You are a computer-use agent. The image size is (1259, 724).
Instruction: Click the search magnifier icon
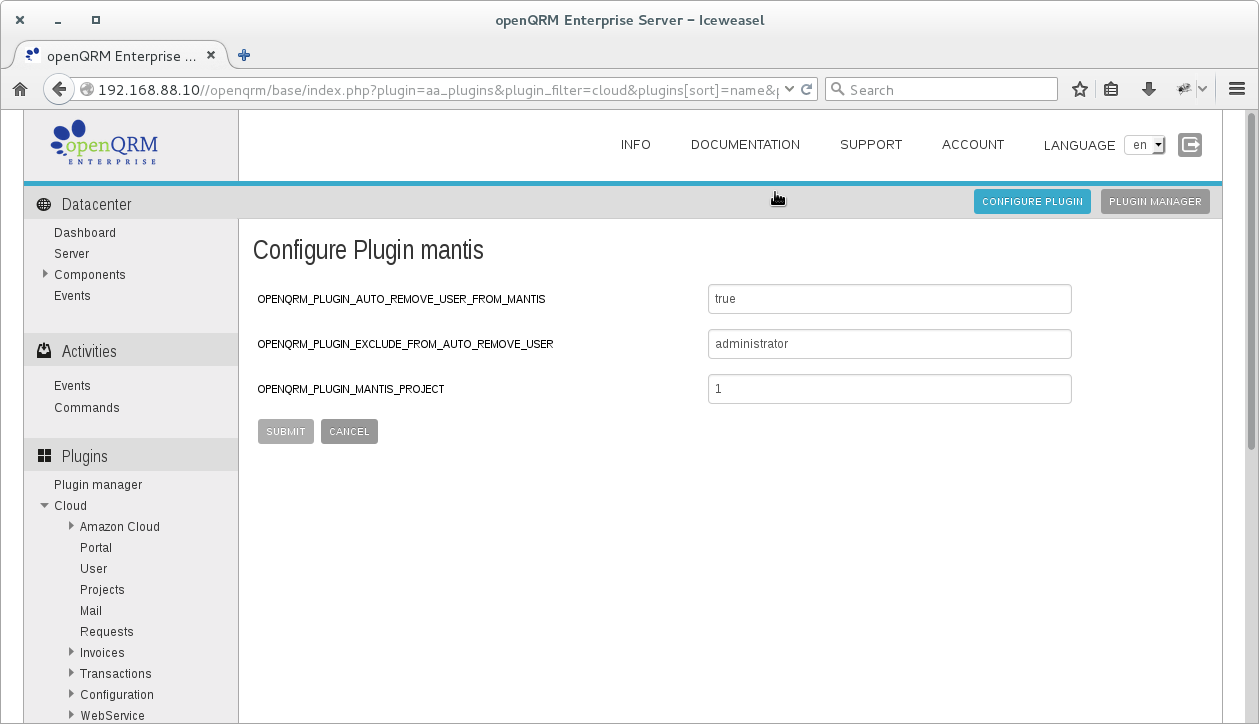click(x=838, y=89)
